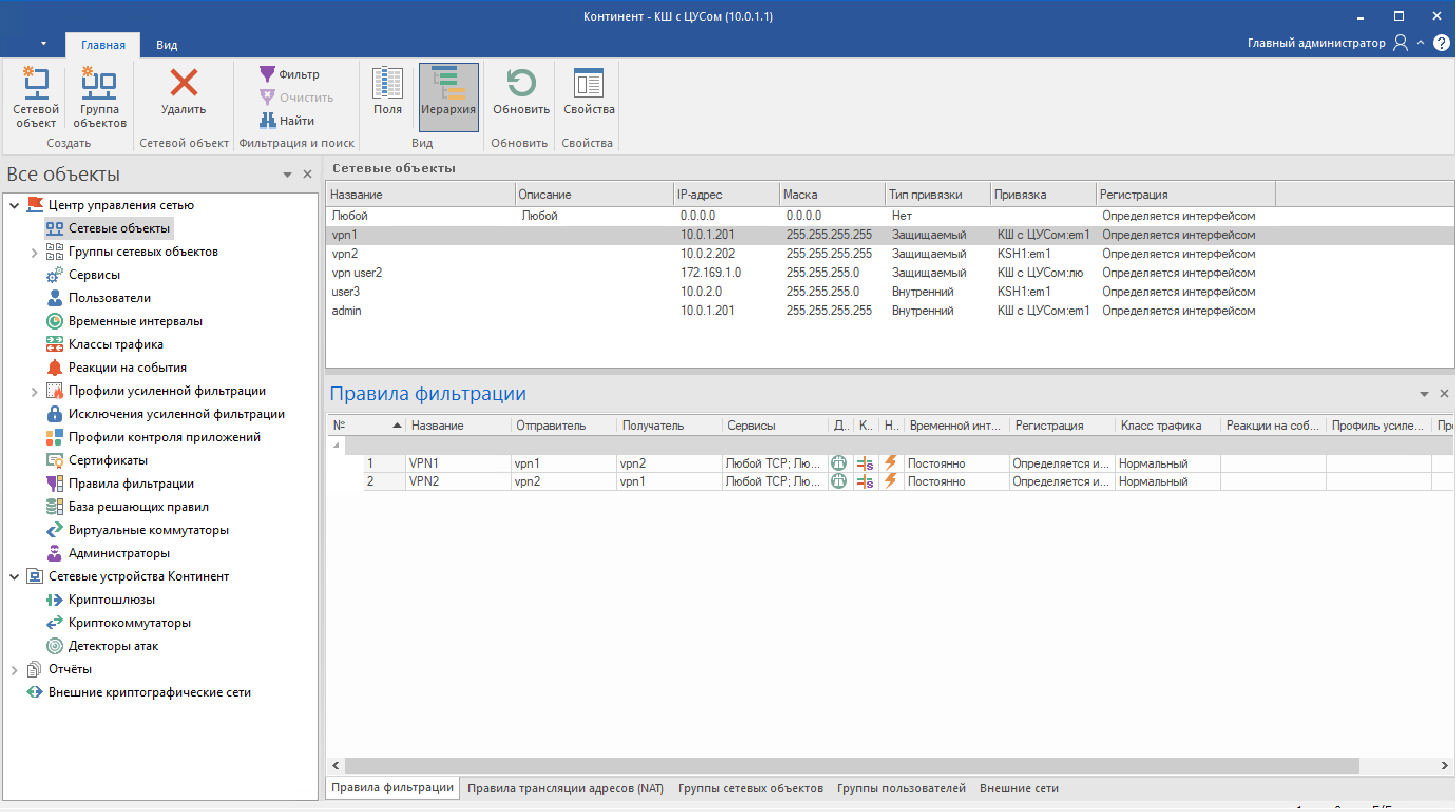This screenshot has width=1456, height=812.
Task: Click the Группа объектов ribbon icon
Action: click(99, 85)
